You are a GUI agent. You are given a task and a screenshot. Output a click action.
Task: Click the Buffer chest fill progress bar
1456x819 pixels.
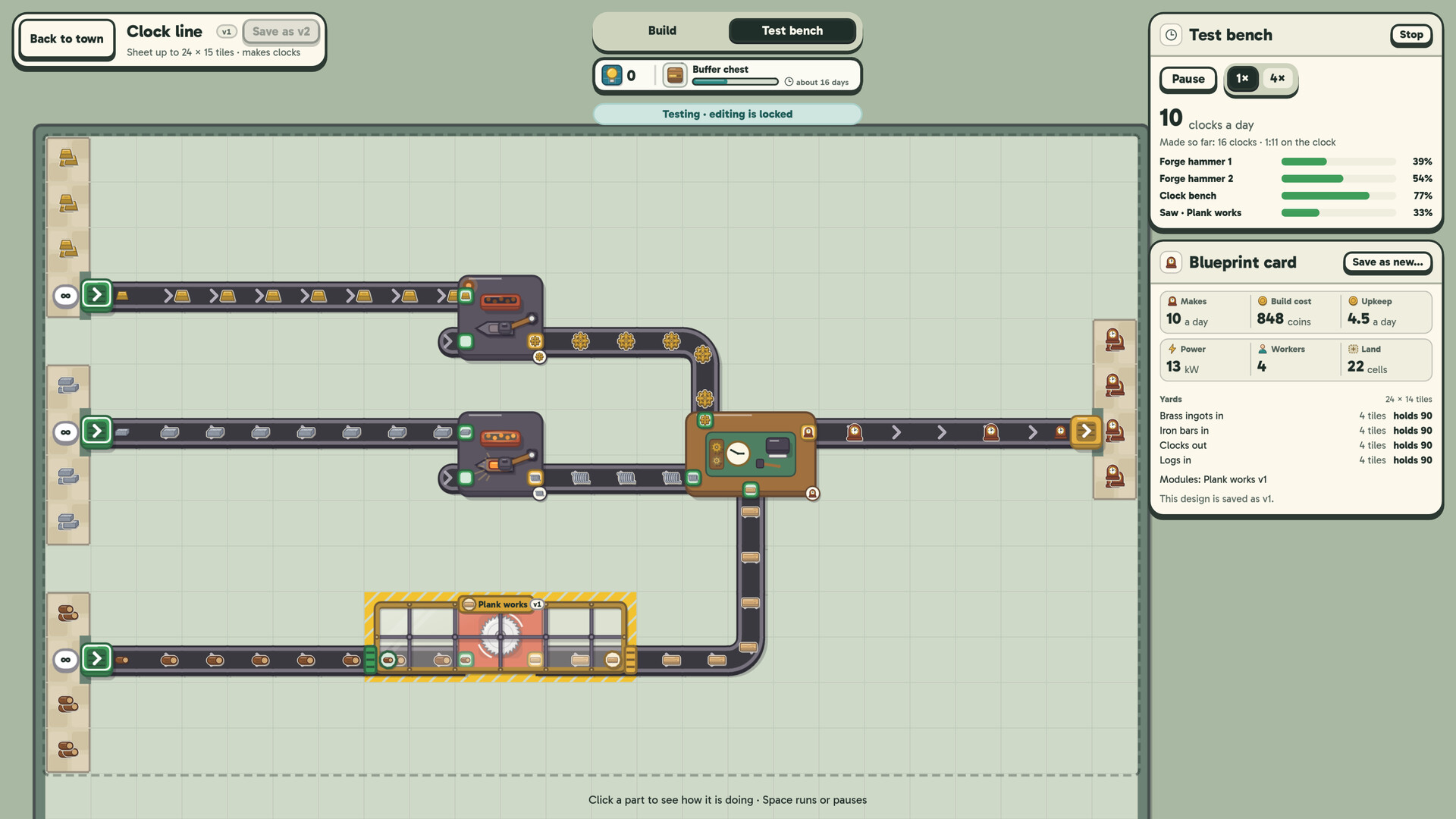click(735, 82)
